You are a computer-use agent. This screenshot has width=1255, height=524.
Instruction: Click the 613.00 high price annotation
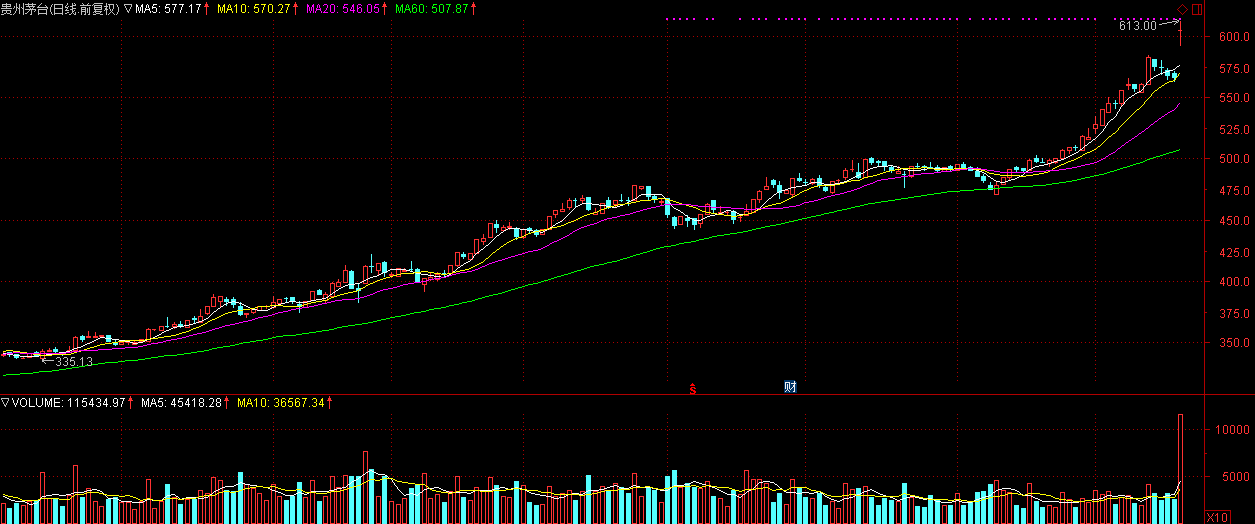tap(1137, 26)
